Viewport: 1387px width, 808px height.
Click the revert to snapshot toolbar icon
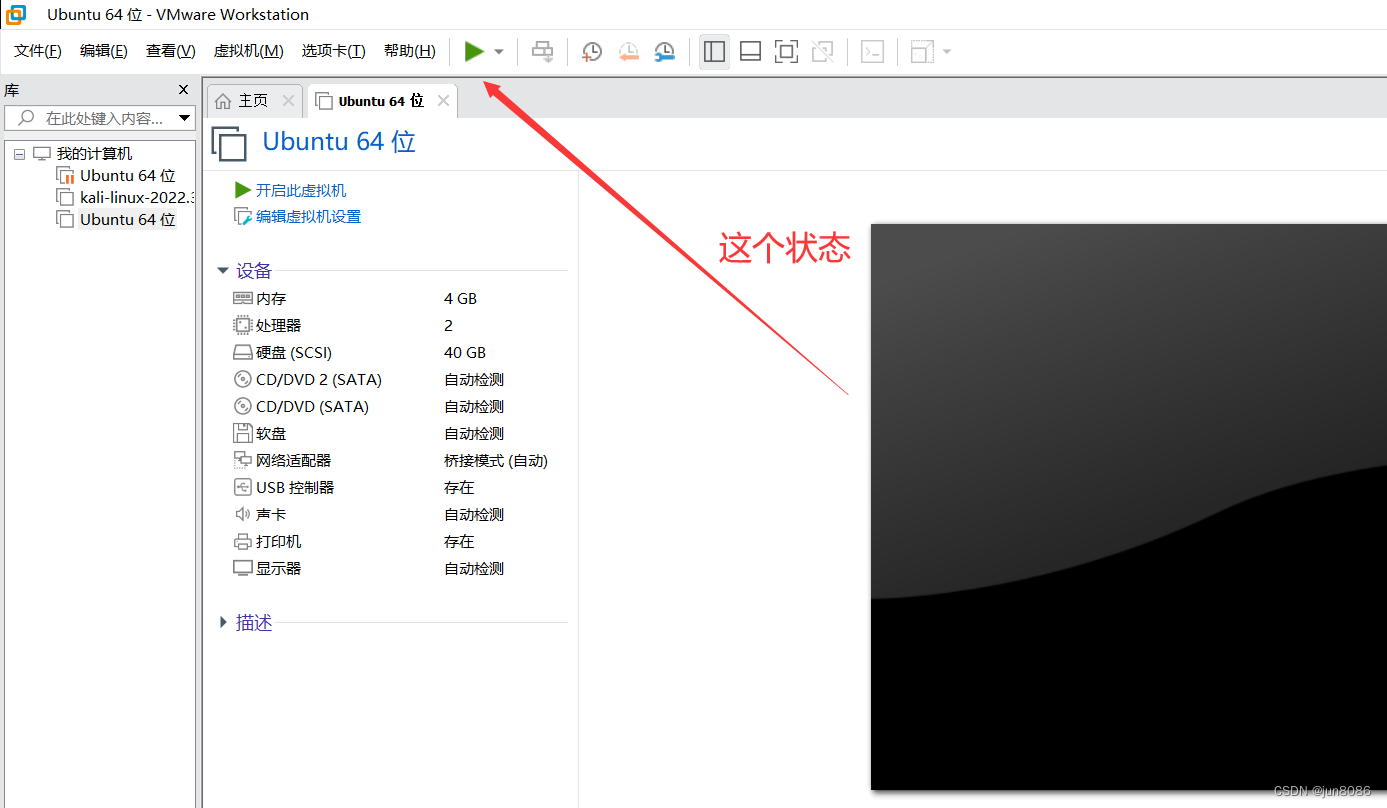(628, 51)
